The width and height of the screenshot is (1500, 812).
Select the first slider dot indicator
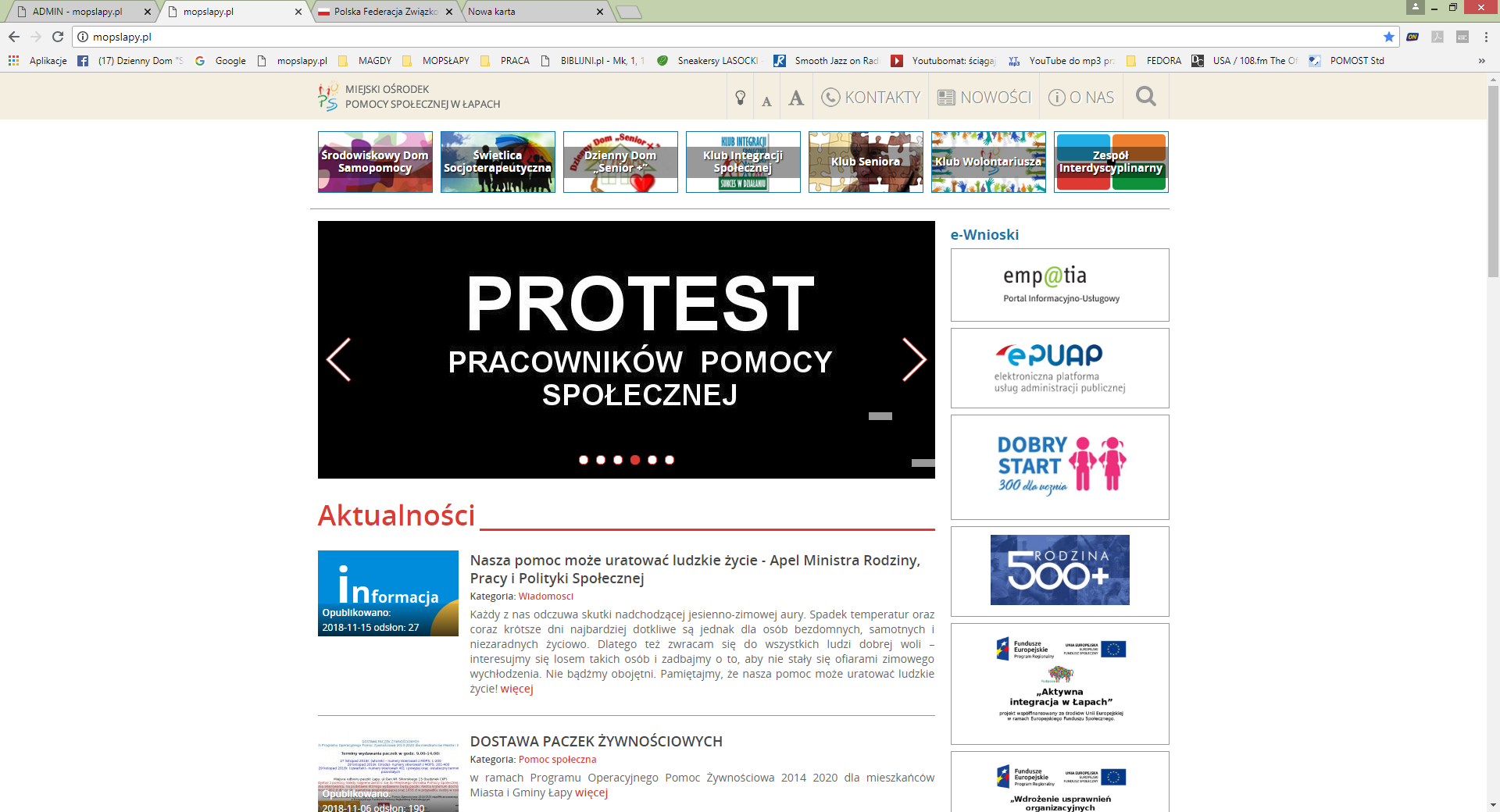coord(584,460)
